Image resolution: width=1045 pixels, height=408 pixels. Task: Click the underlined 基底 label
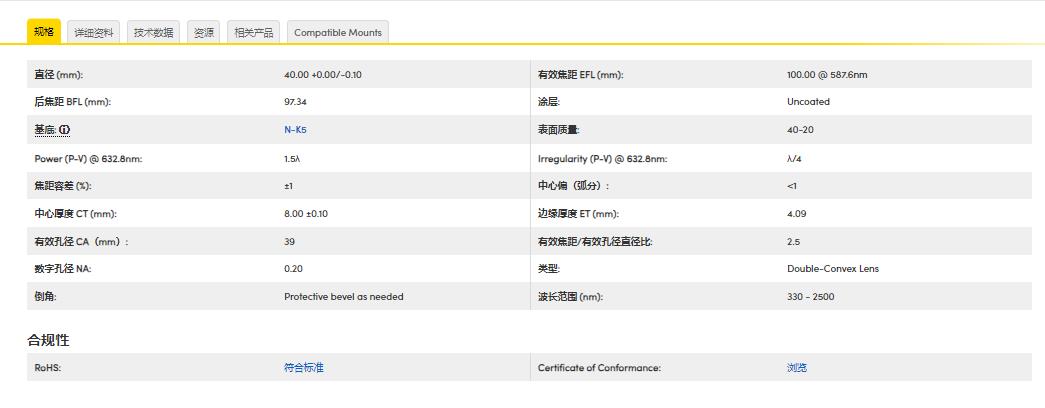coord(44,130)
